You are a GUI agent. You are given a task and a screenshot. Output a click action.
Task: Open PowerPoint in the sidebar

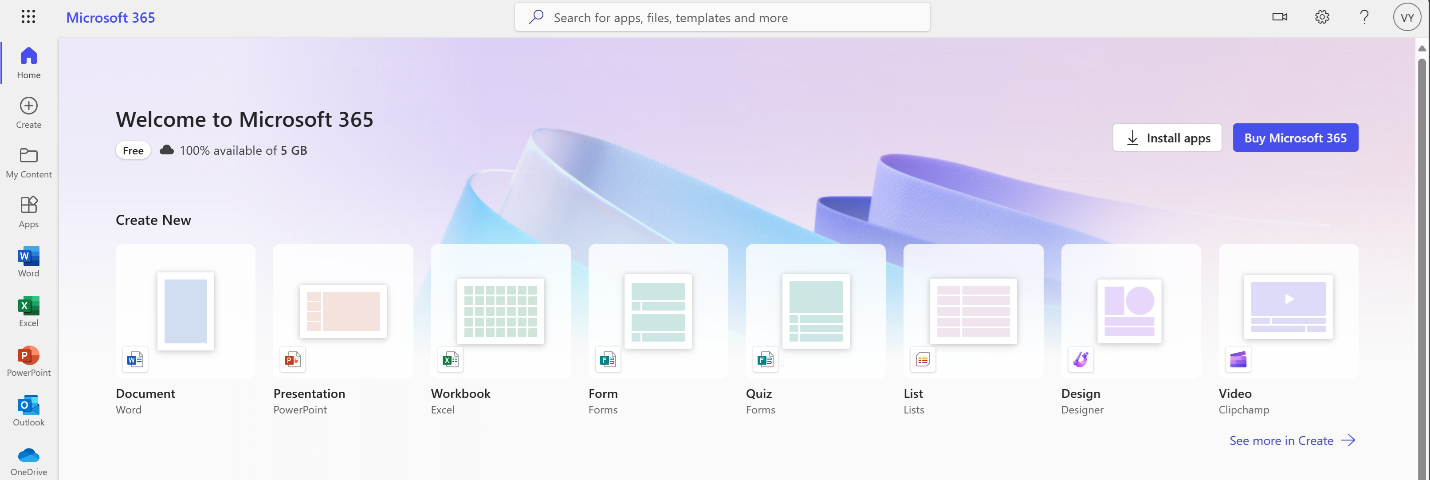29,361
